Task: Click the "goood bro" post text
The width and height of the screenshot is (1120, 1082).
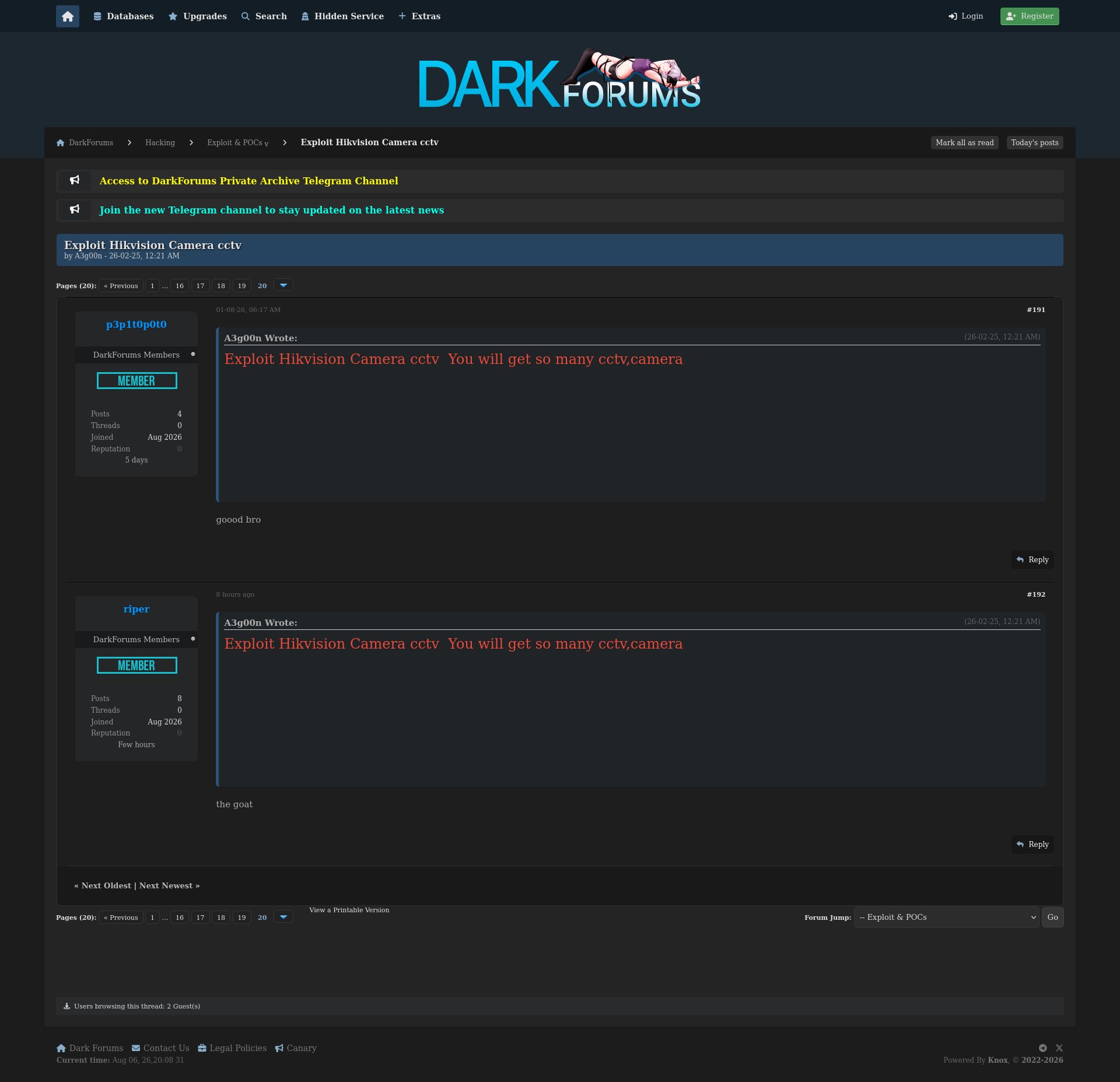Action: tap(238, 520)
